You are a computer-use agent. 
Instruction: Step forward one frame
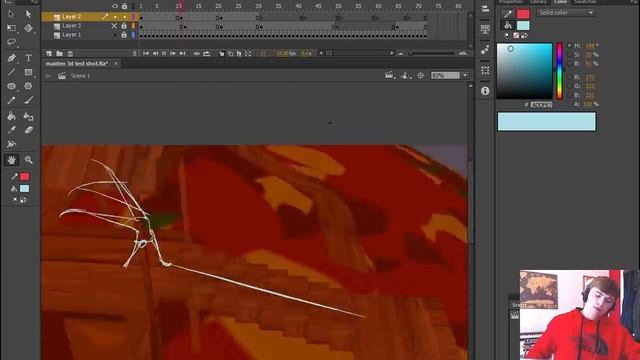click(173, 53)
